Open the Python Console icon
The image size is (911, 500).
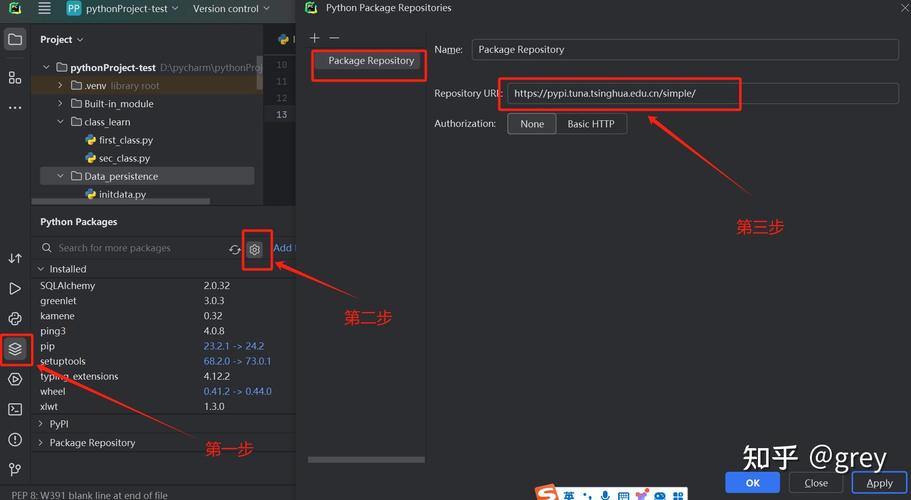coord(15,318)
